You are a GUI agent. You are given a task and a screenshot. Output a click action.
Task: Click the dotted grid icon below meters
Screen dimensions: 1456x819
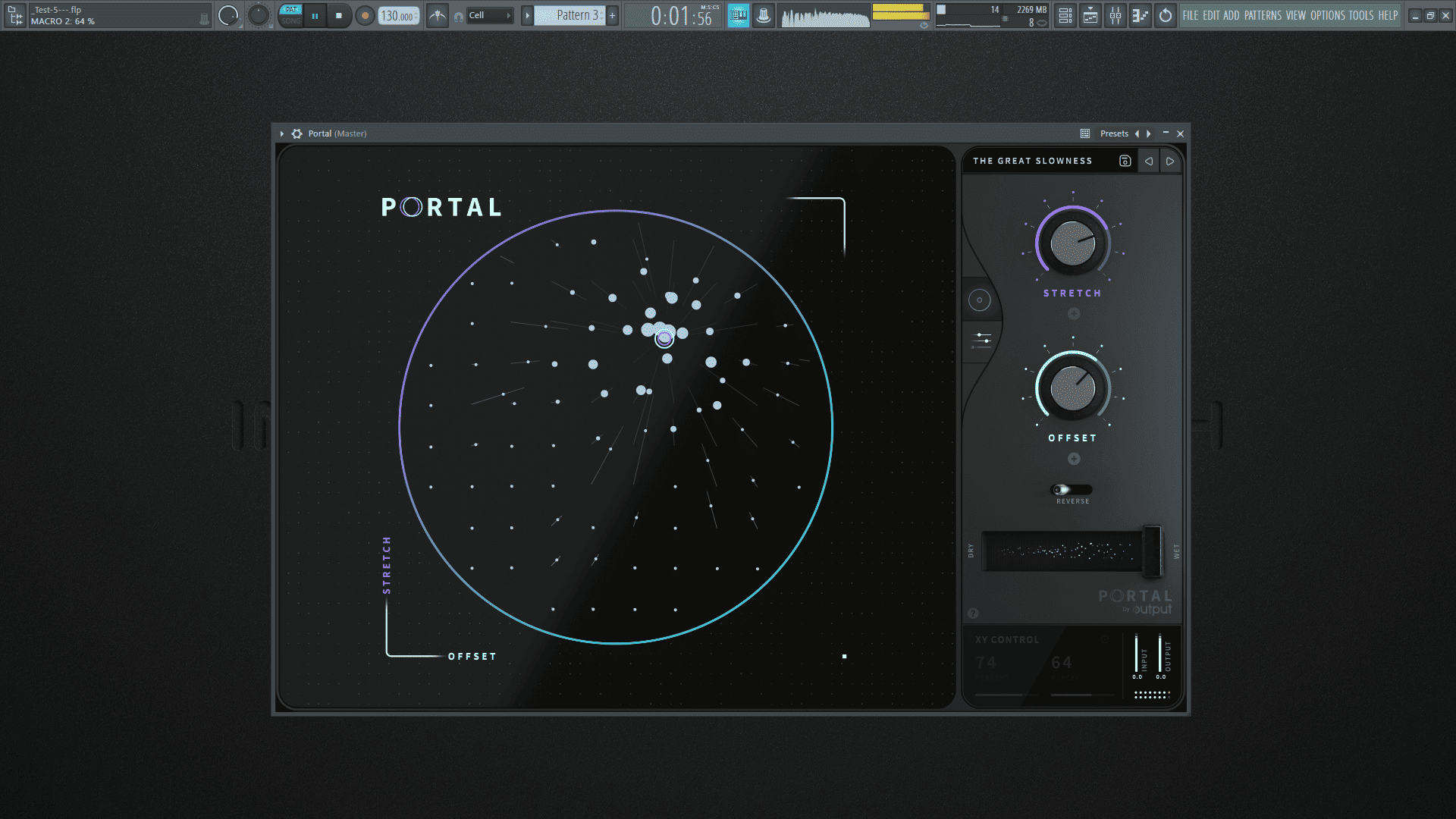click(1152, 694)
